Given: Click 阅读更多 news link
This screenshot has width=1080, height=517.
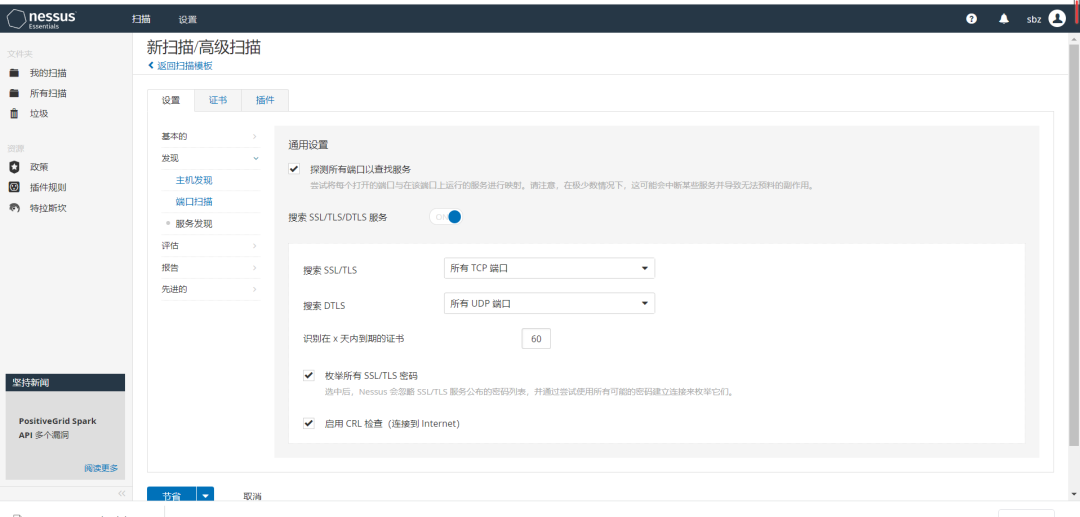Looking at the screenshot, I should [101, 468].
